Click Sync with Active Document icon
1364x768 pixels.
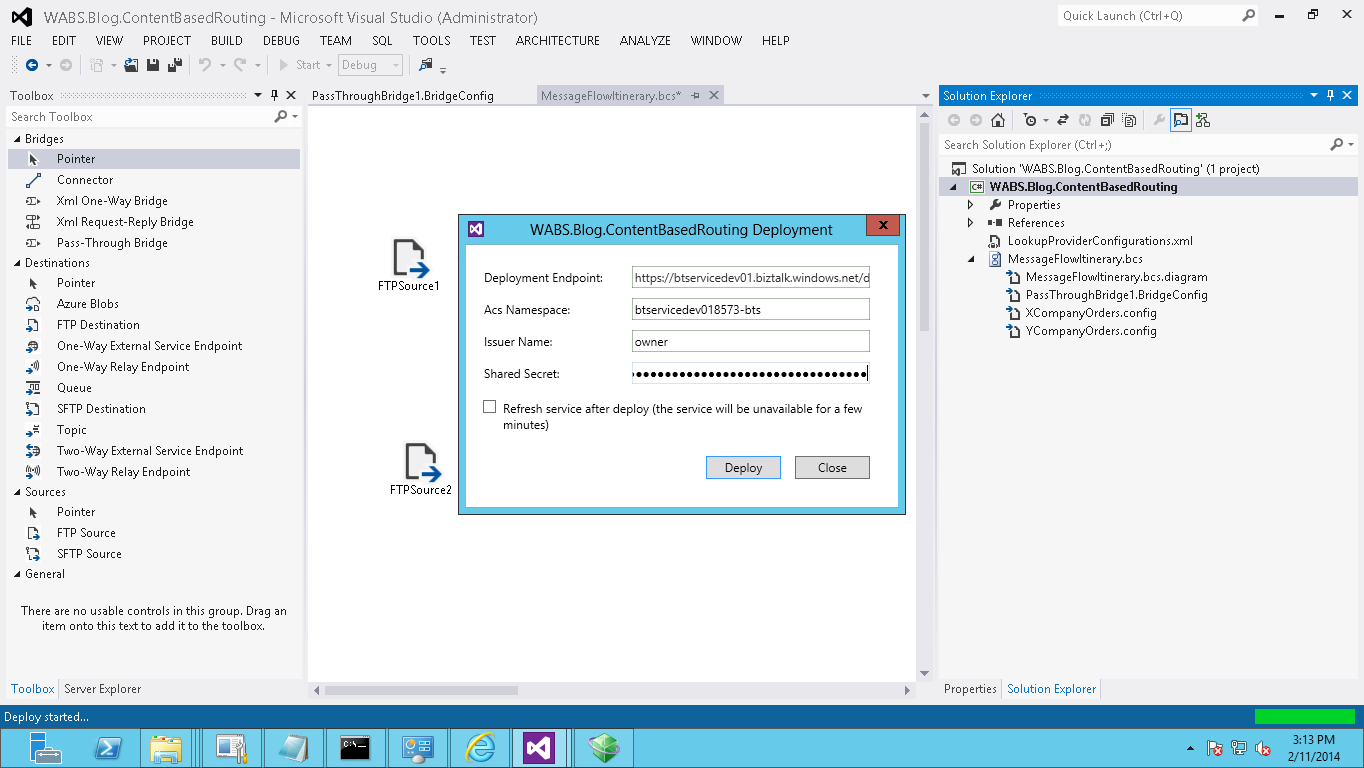coord(1062,120)
